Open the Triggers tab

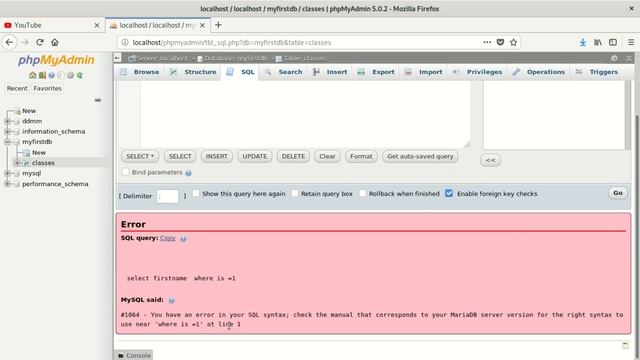pos(597,72)
